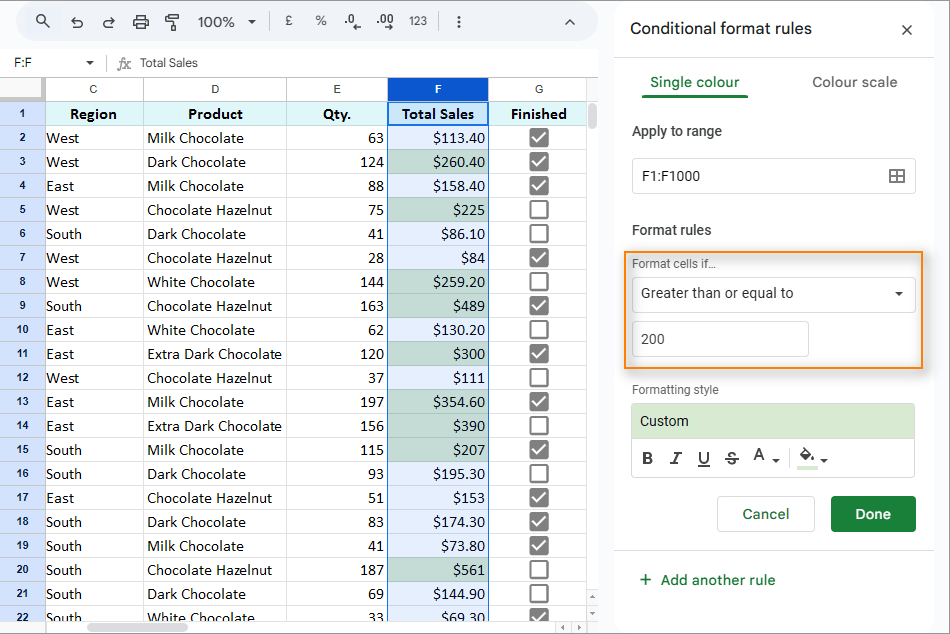This screenshot has width=950, height=634.
Task: Apply bold in Formatting style
Action: [x=647, y=458]
